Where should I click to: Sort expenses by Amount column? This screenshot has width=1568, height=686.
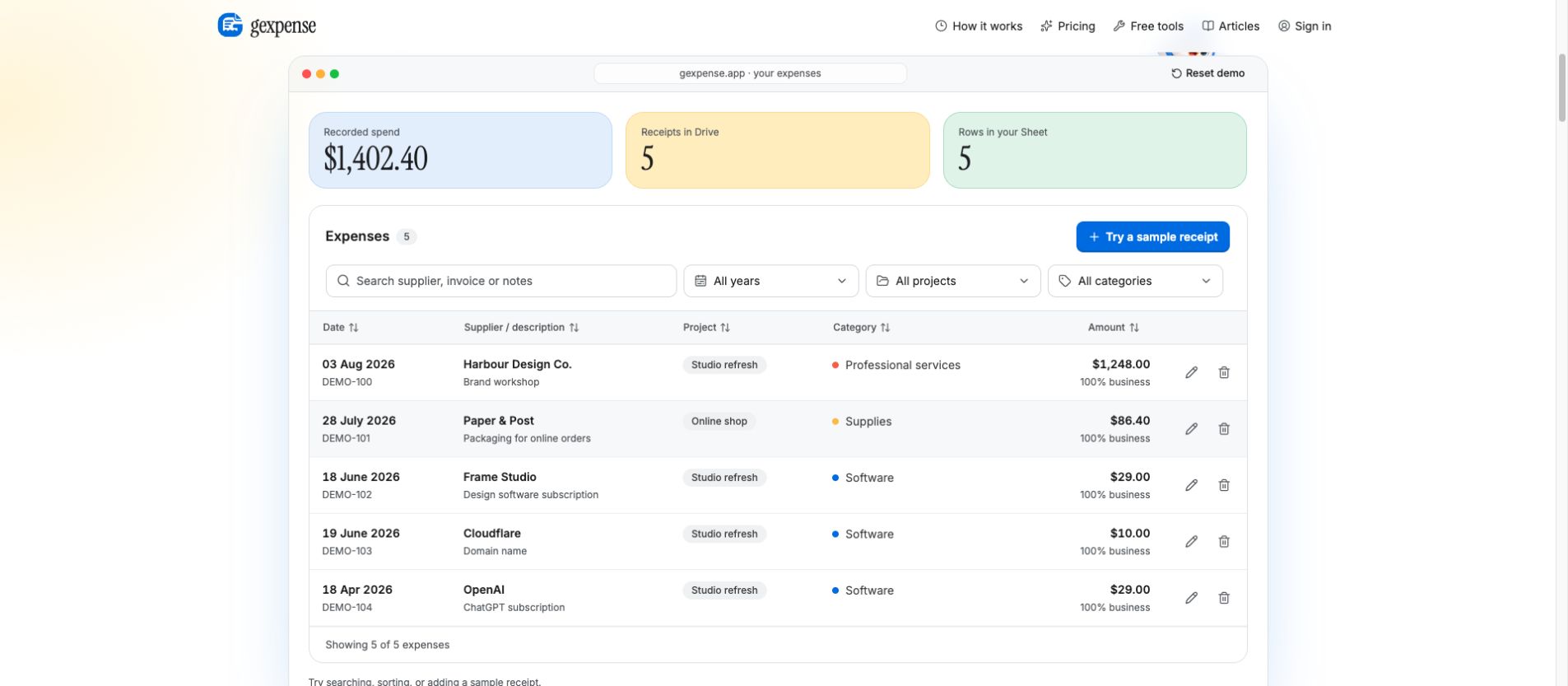click(x=1114, y=327)
